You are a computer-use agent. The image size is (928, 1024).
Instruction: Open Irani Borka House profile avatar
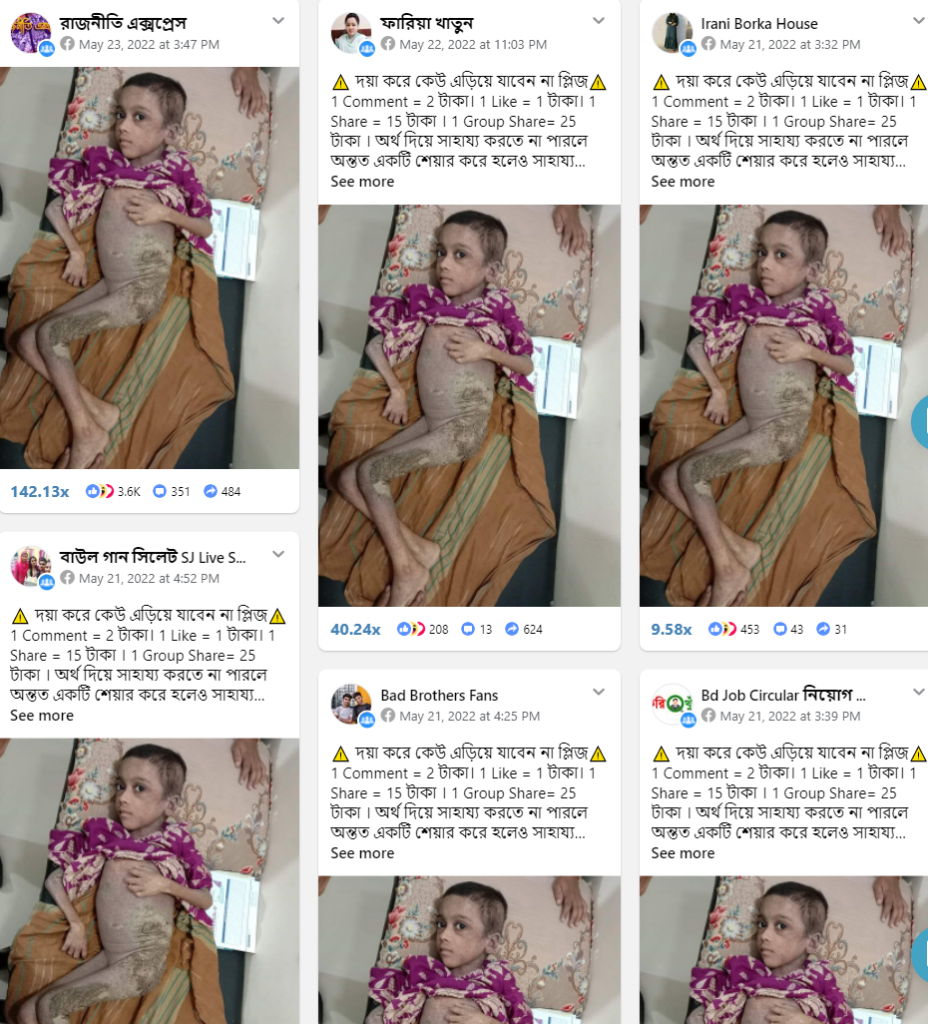(671, 32)
